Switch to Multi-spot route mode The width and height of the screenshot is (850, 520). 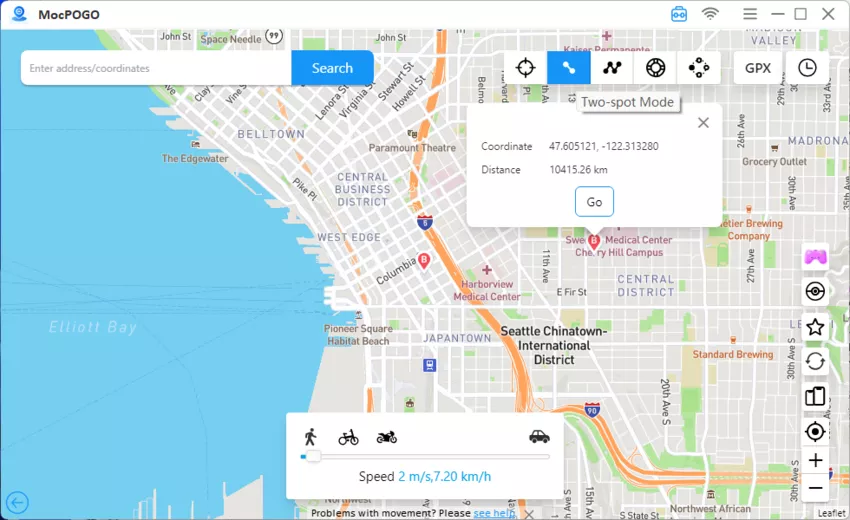pos(611,68)
